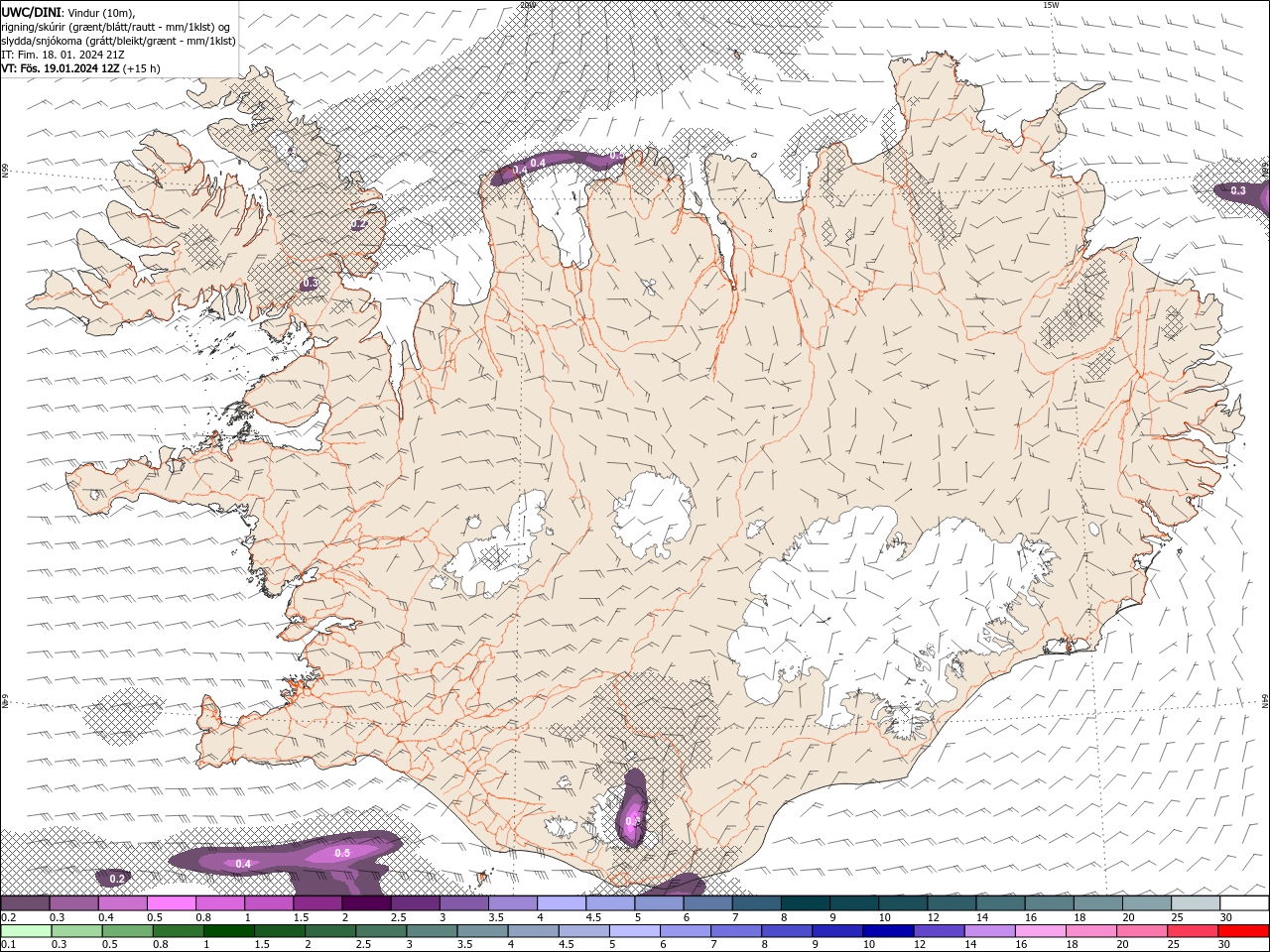Click the '4.5' label in upper legend row
The image size is (1270, 952).
point(593,917)
